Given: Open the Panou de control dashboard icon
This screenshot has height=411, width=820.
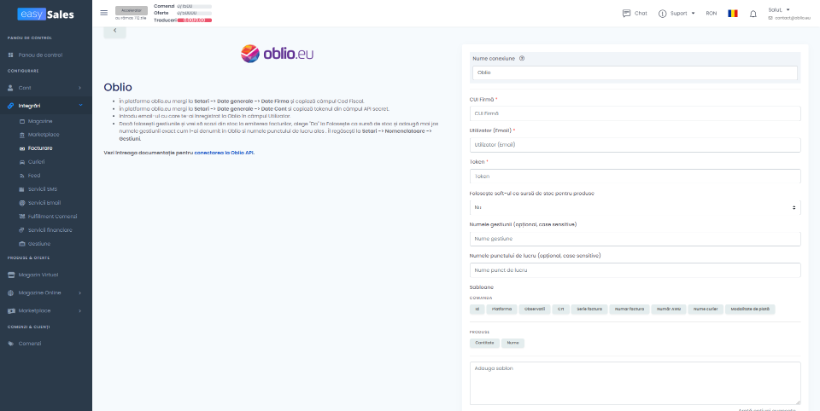Looking at the screenshot, I should point(11,55).
